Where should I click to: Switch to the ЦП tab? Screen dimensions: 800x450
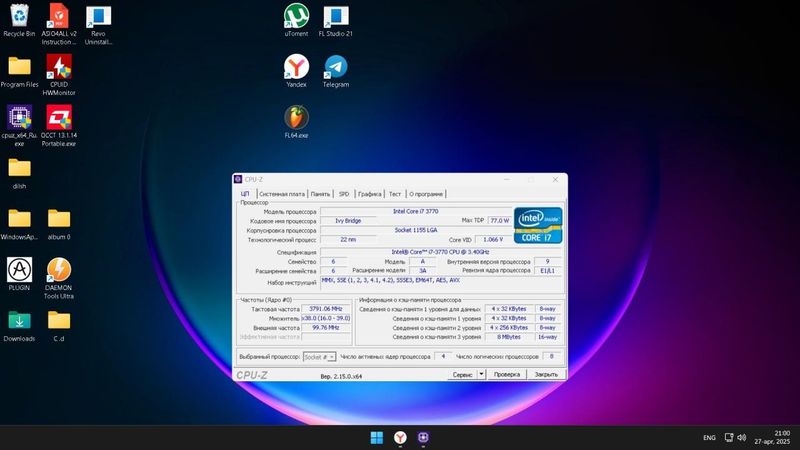pos(245,194)
